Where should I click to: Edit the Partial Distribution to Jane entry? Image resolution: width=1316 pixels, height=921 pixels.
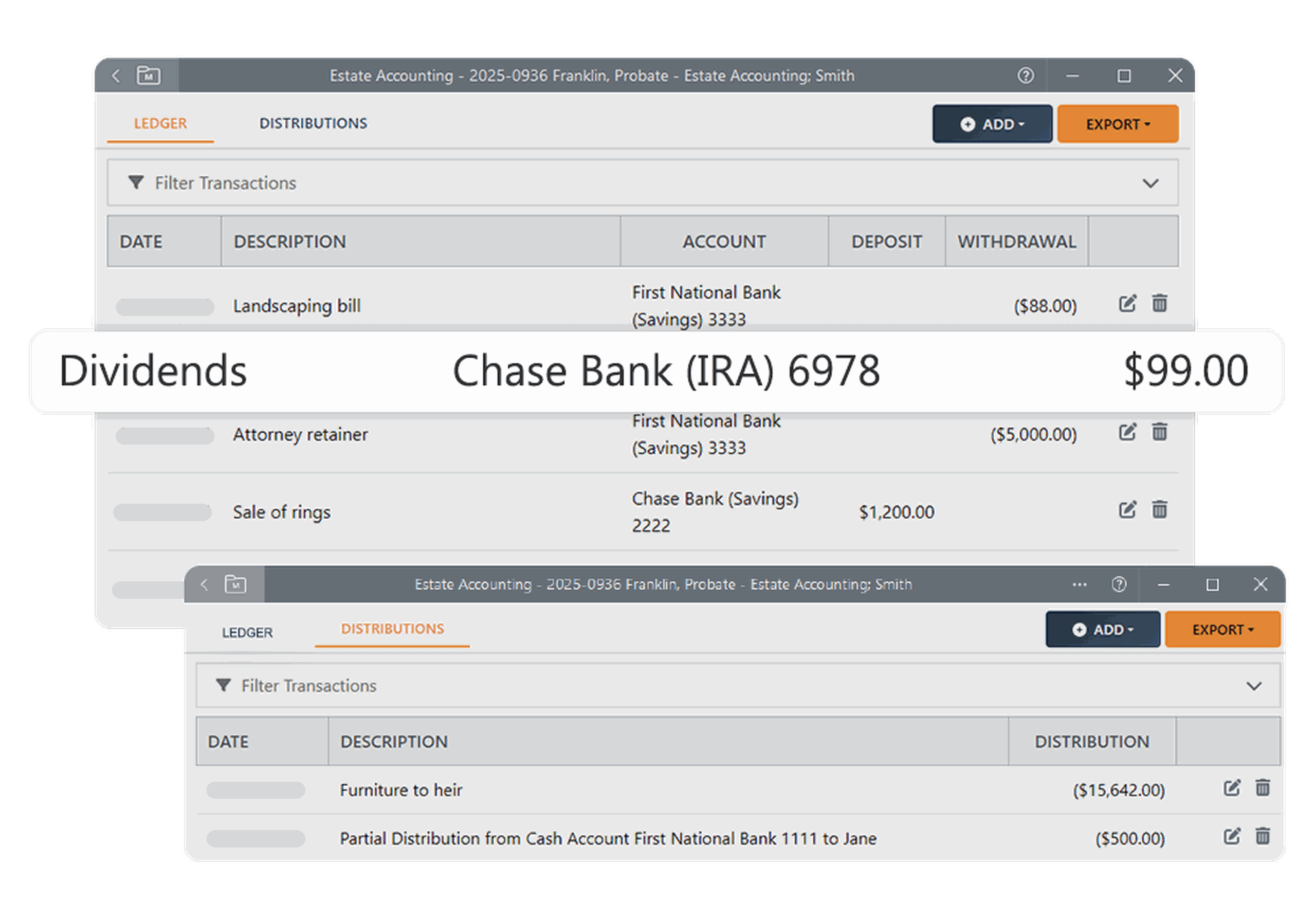click(x=1231, y=837)
